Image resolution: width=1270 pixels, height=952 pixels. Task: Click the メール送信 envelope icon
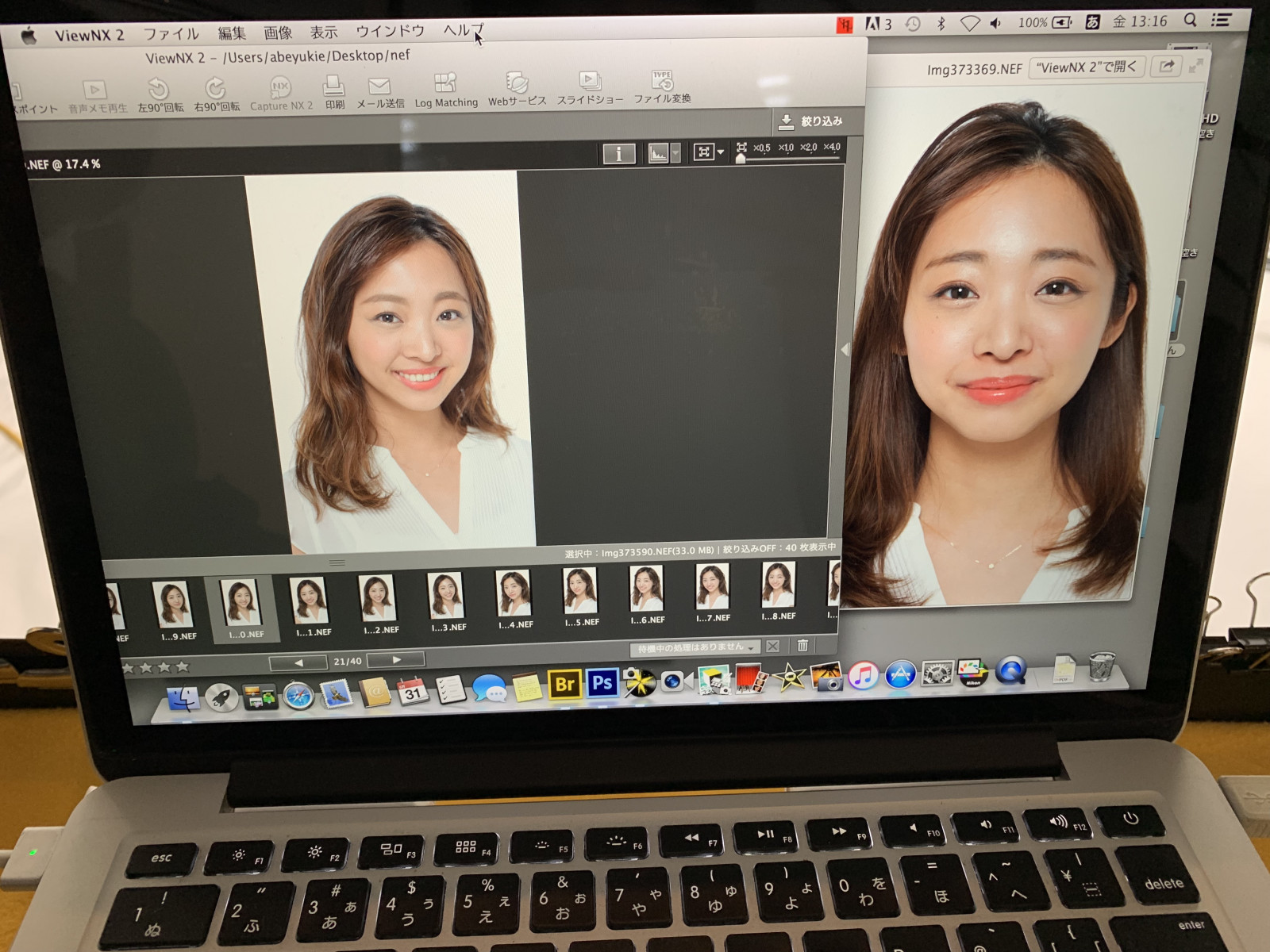(x=379, y=85)
